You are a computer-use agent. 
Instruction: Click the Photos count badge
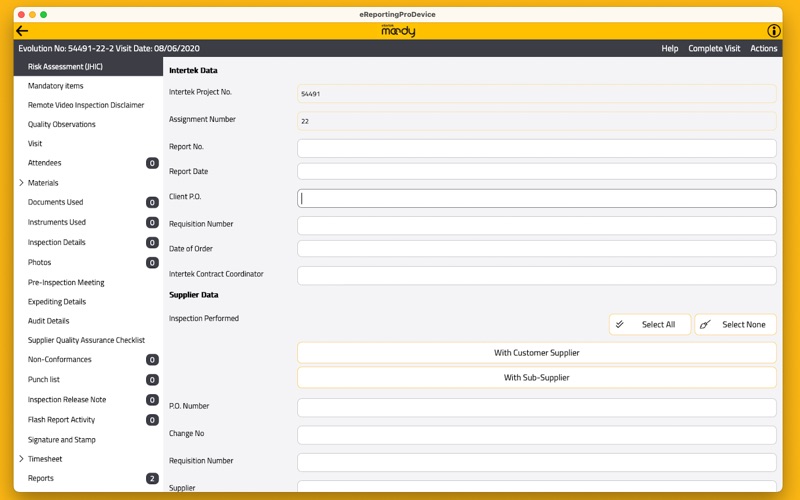click(152, 263)
